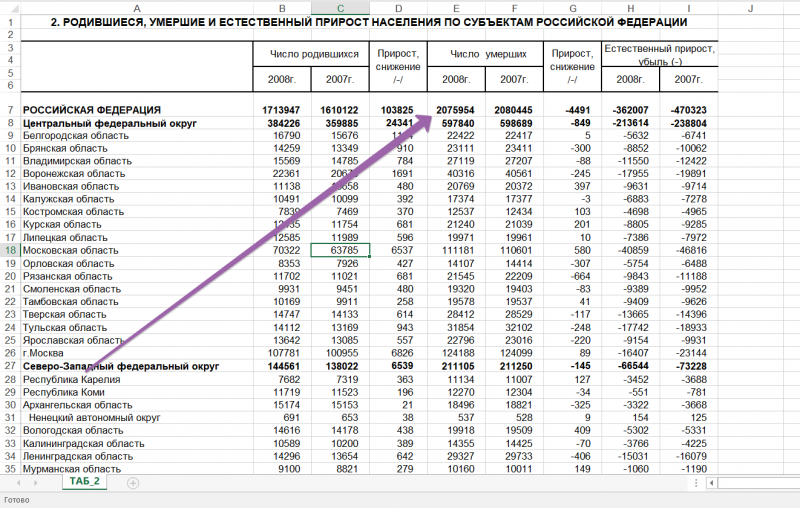The width and height of the screenshot is (800, 508).
Task: Select the 'Костромская область' cell
Action: (x=137, y=212)
